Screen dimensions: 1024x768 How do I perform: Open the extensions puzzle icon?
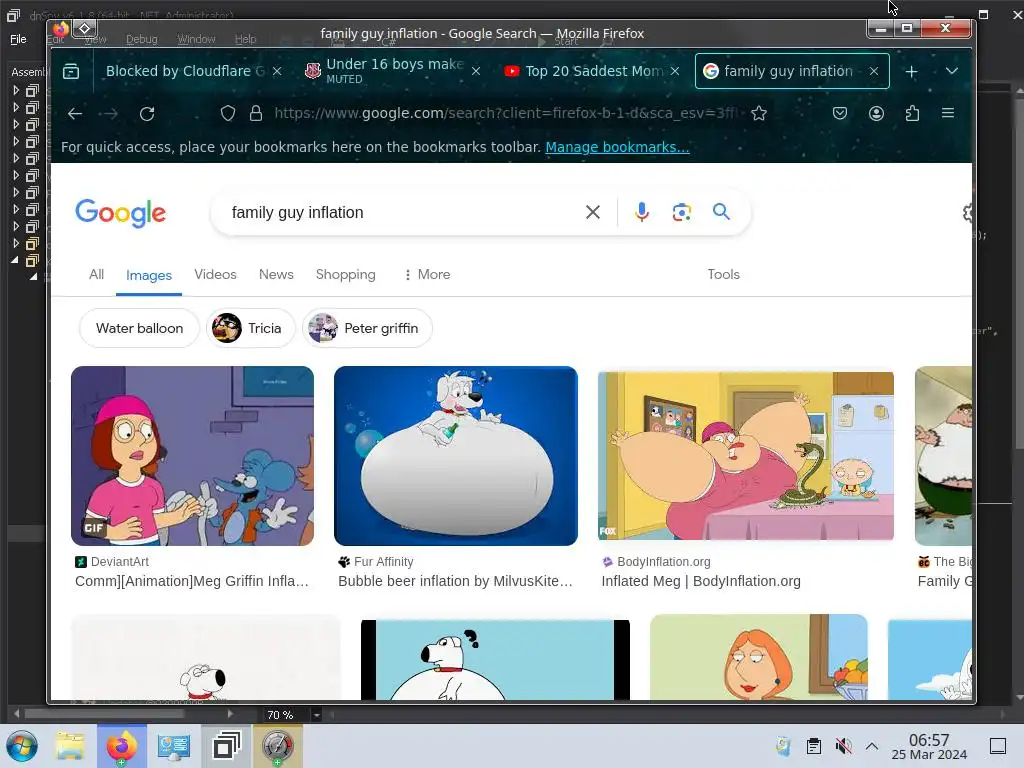[912, 114]
